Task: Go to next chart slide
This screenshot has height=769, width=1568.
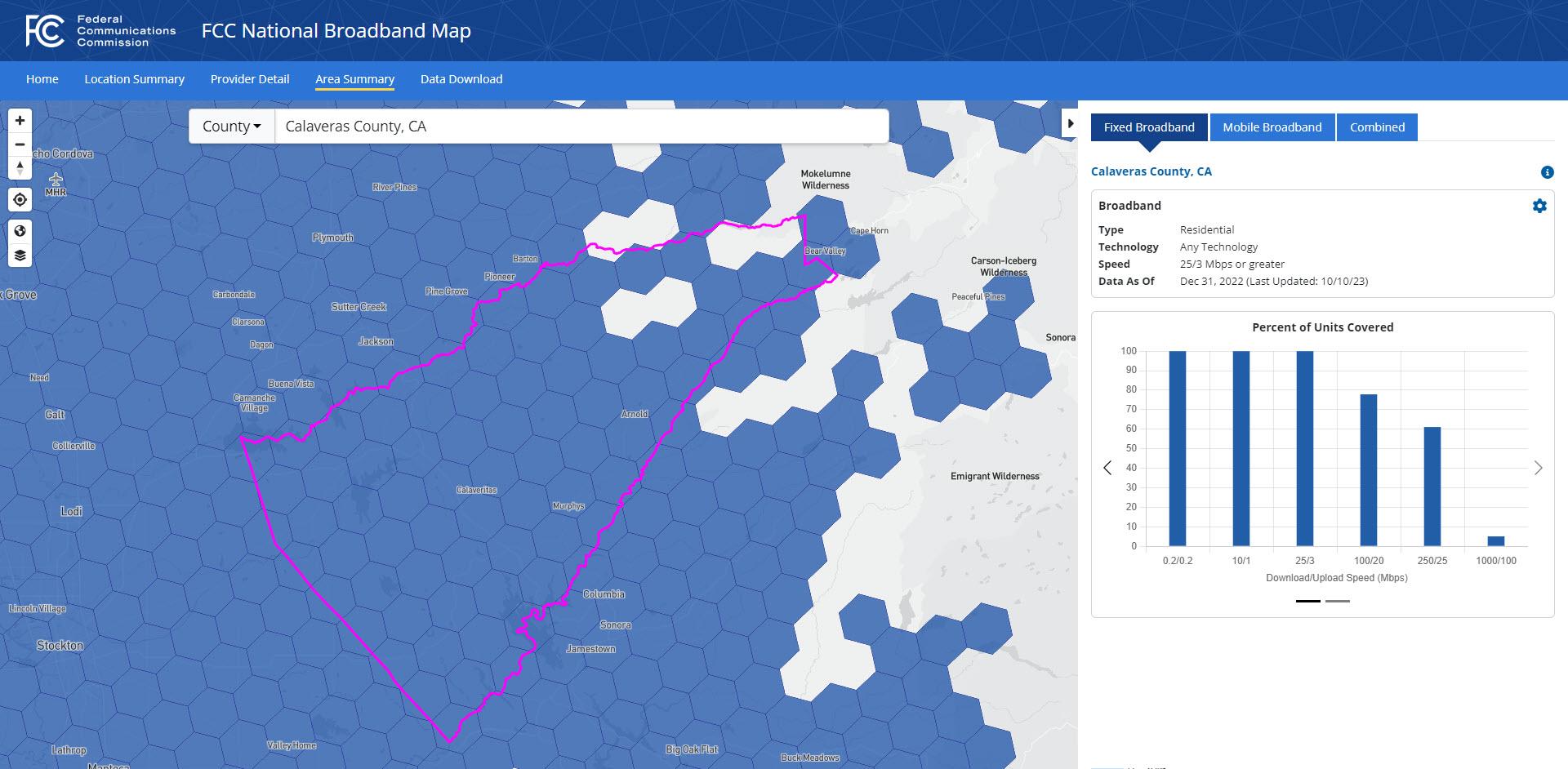Action: pyautogui.click(x=1538, y=468)
